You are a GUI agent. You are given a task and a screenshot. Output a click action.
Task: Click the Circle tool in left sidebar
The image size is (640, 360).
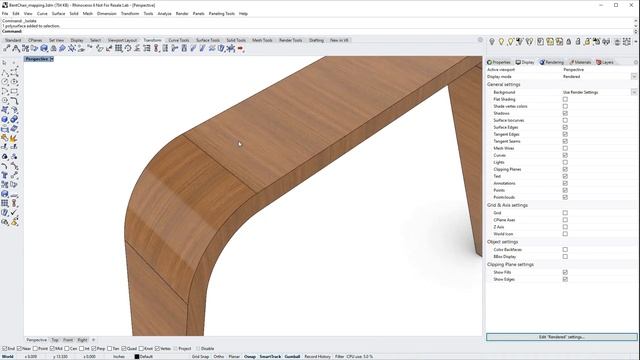click(5, 82)
